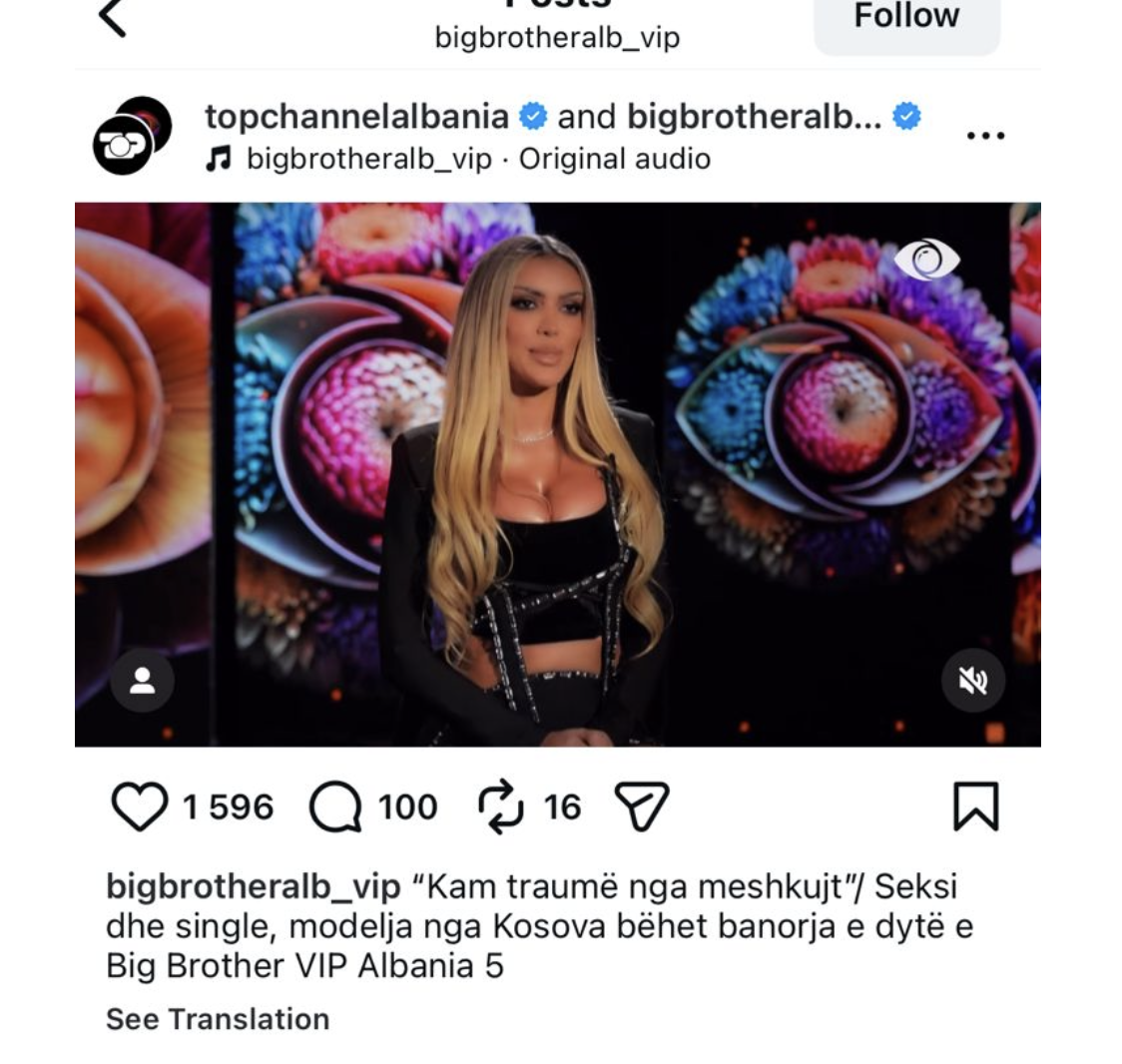This screenshot has width=1122, height=1064.
Task: Open comments via the speech bubble icon
Action: point(334,806)
